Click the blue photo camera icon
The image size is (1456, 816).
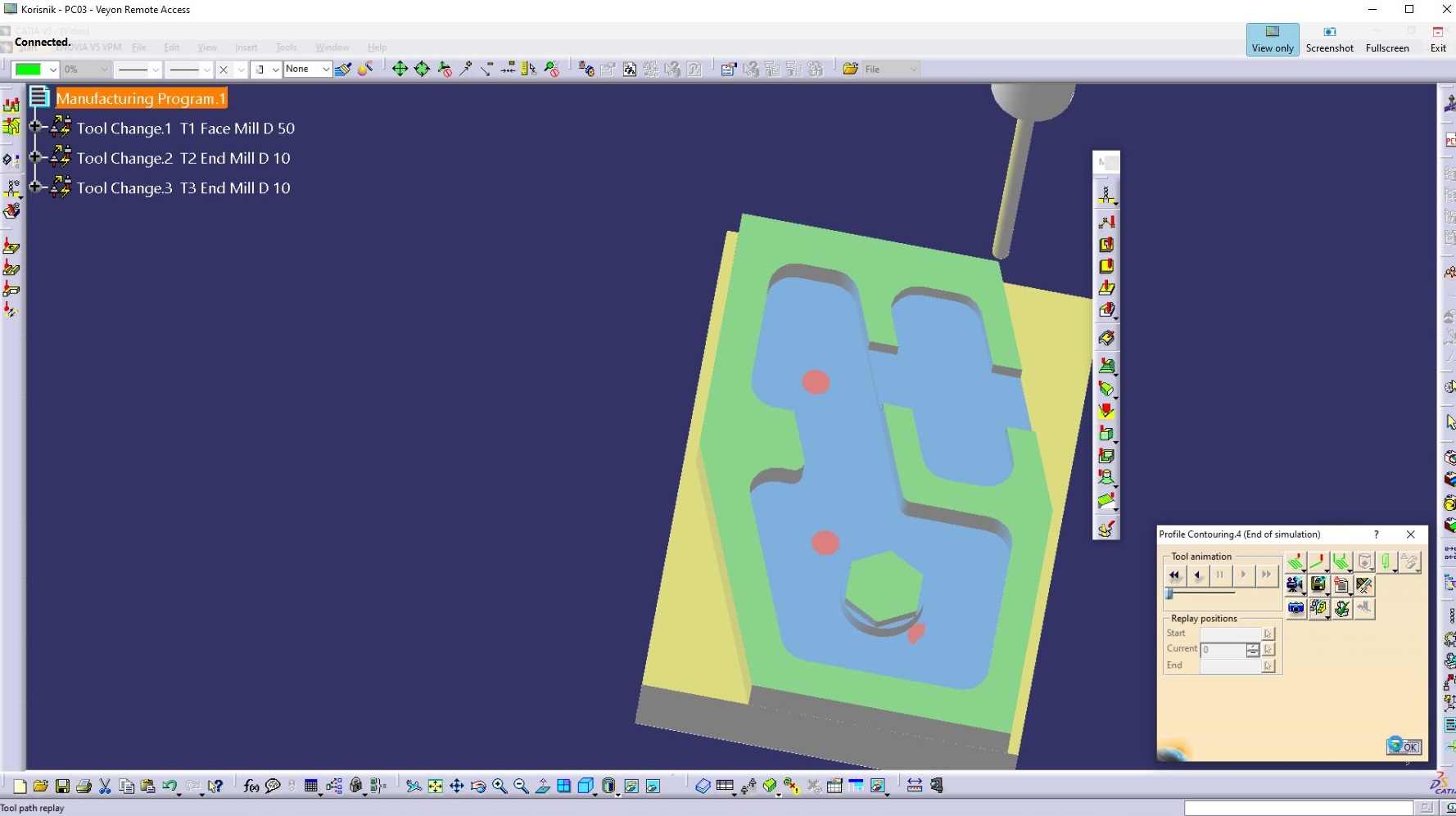[1295, 608]
